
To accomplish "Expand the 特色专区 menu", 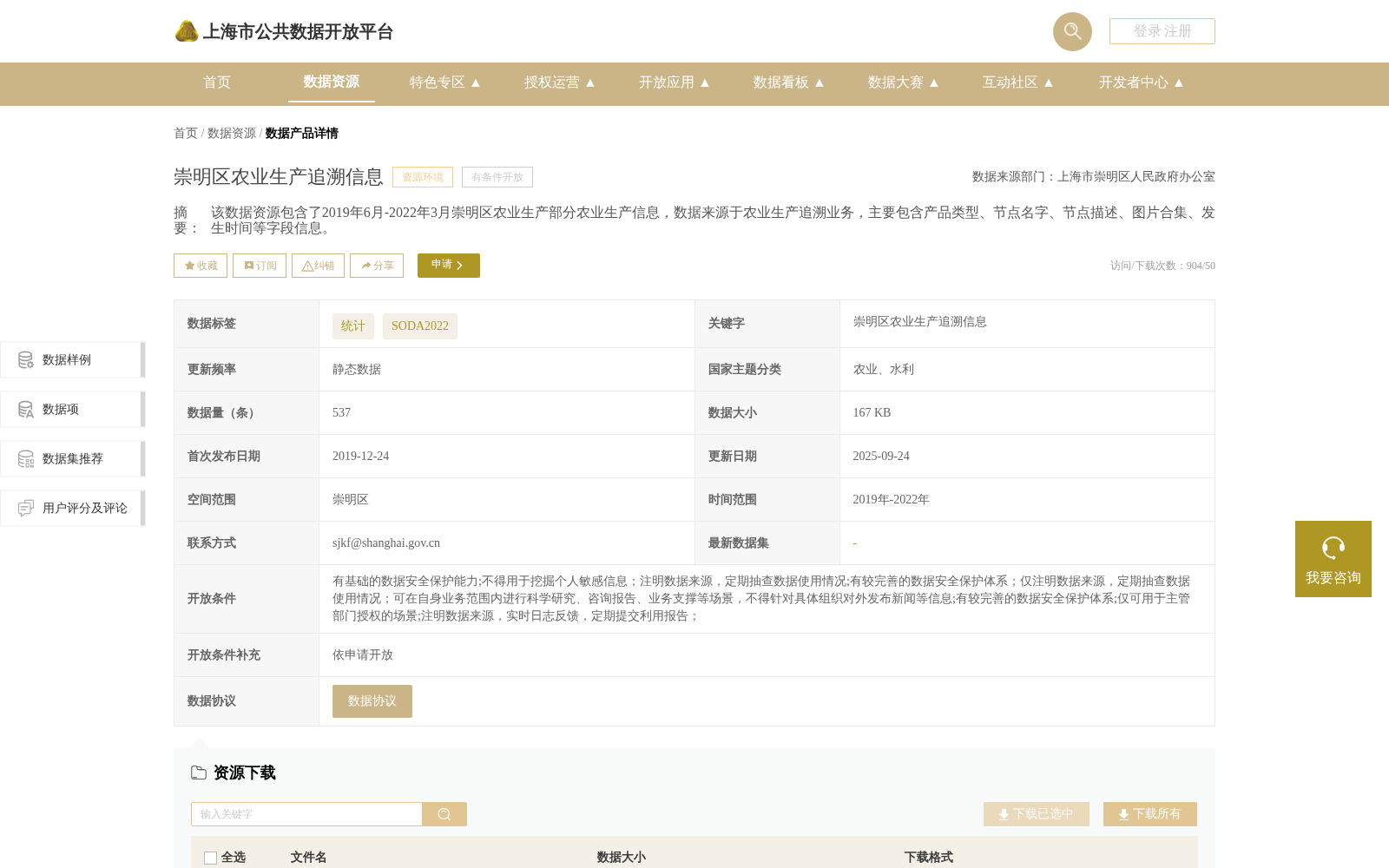I will 445,82.
